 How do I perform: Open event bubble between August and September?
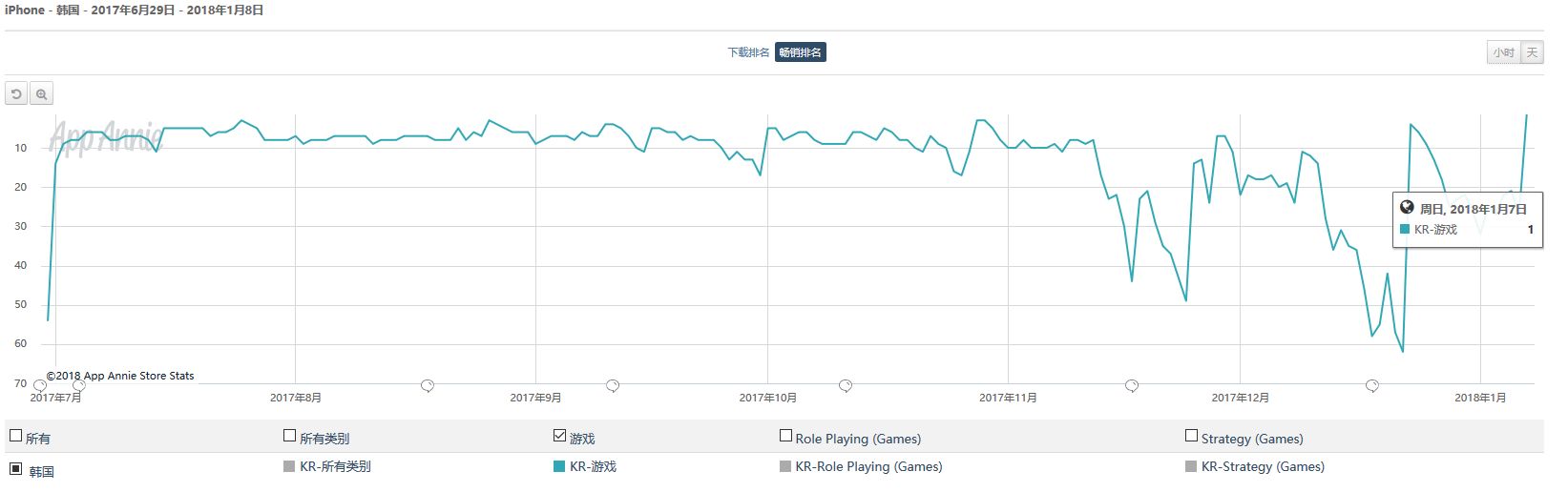pyautogui.click(x=428, y=386)
